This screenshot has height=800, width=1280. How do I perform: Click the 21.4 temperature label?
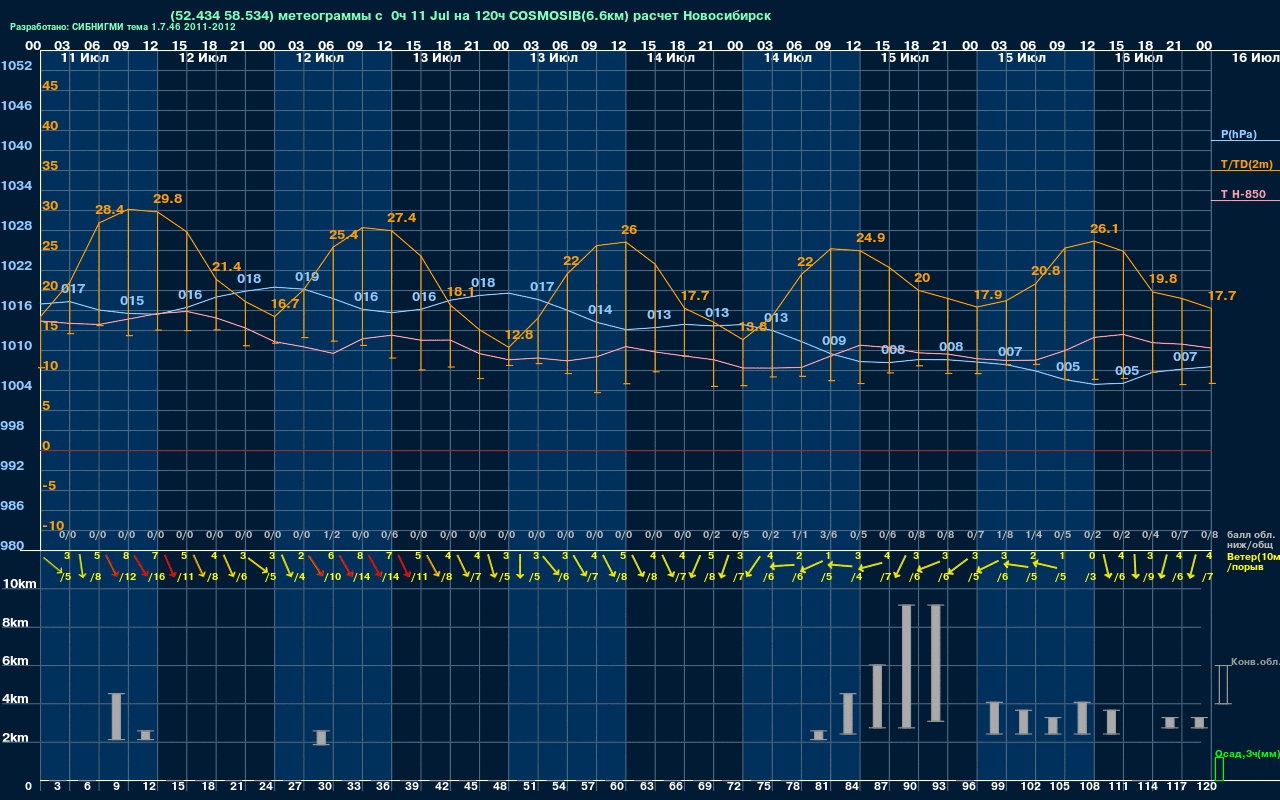227,267
